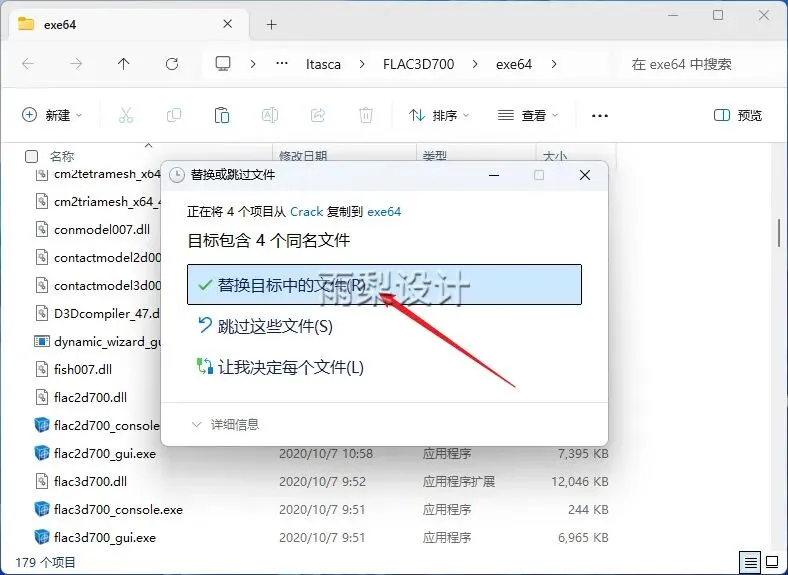Click the Forward navigation arrow
Image resolution: width=788 pixels, height=575 pixels.
point(76,64)
